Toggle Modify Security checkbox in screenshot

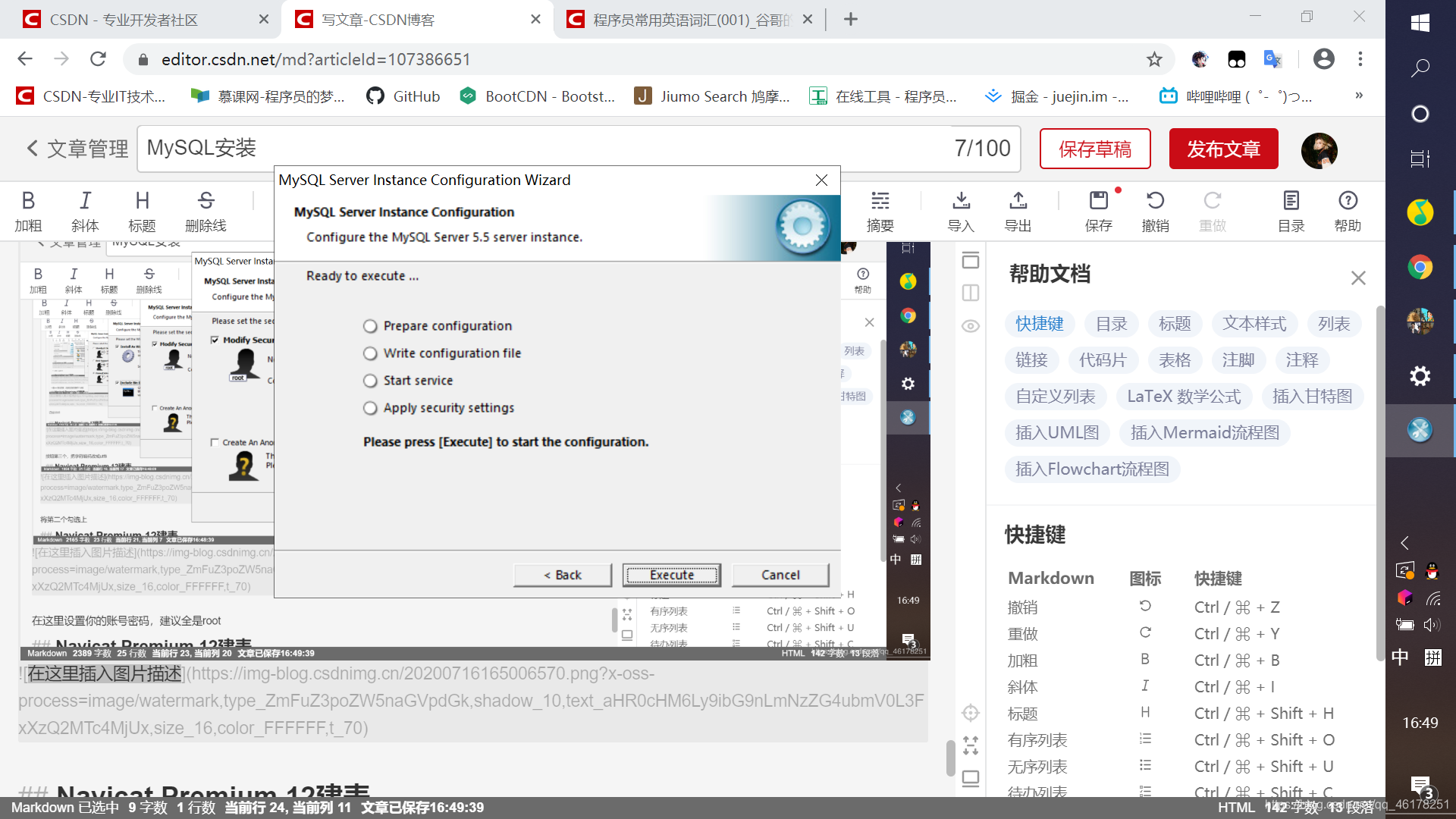pyautogui.click(x=215, y=340)
